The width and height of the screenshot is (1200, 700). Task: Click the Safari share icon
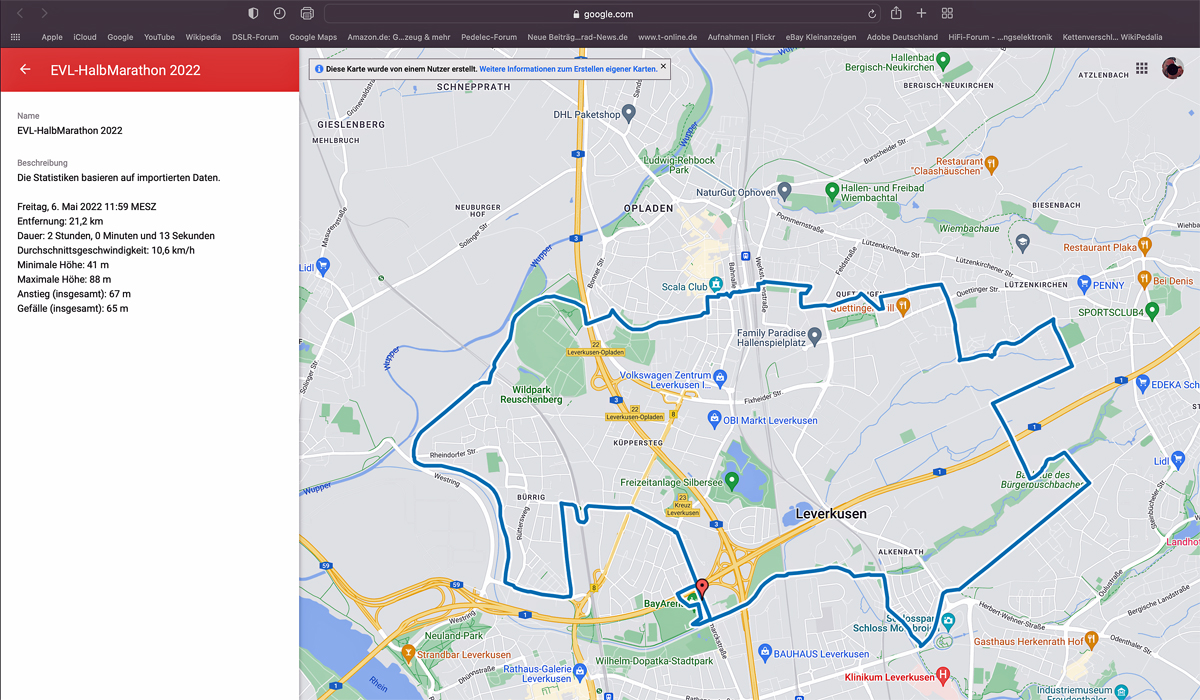click(x=896, y=14)
